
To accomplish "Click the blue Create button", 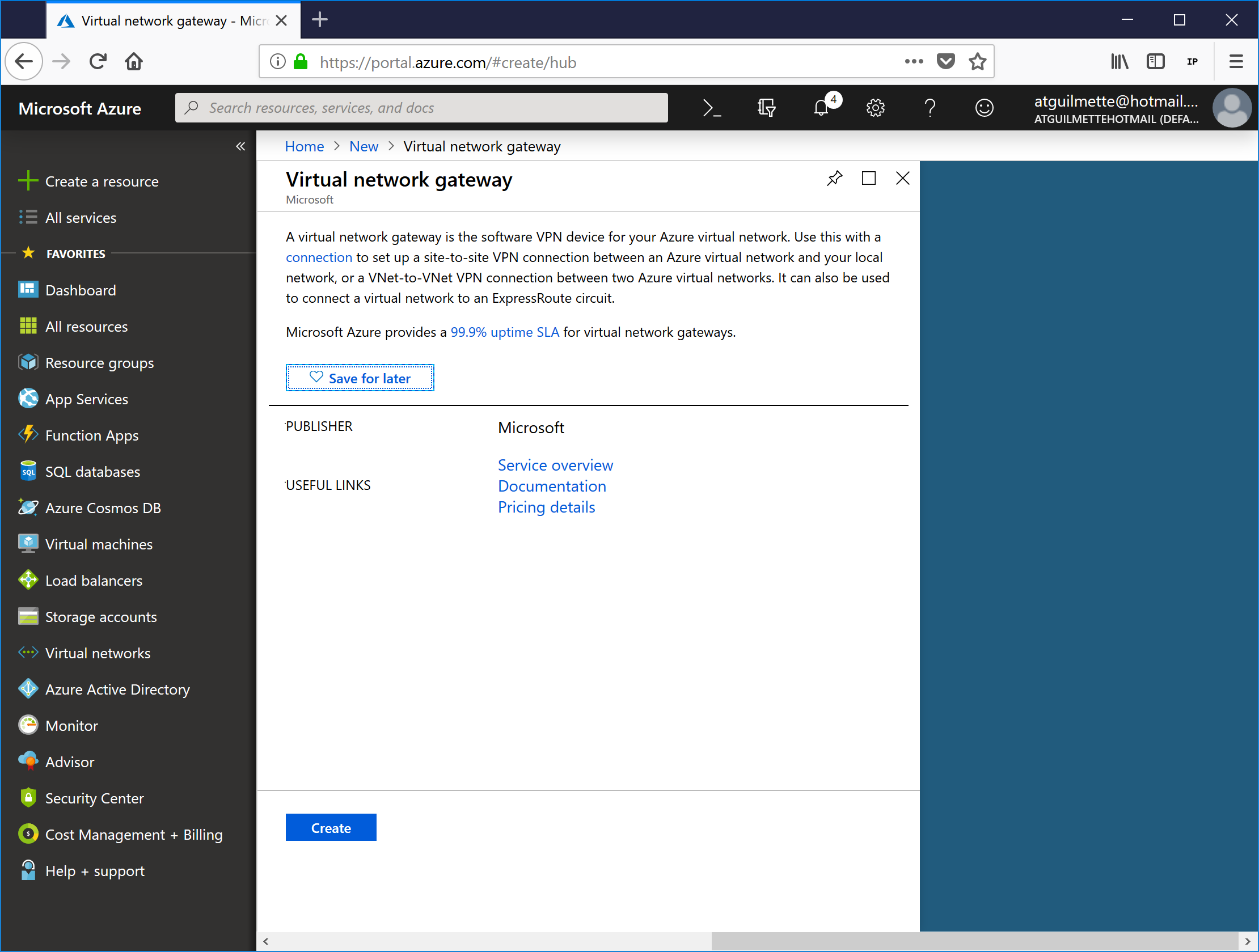I will click(331, 827).
